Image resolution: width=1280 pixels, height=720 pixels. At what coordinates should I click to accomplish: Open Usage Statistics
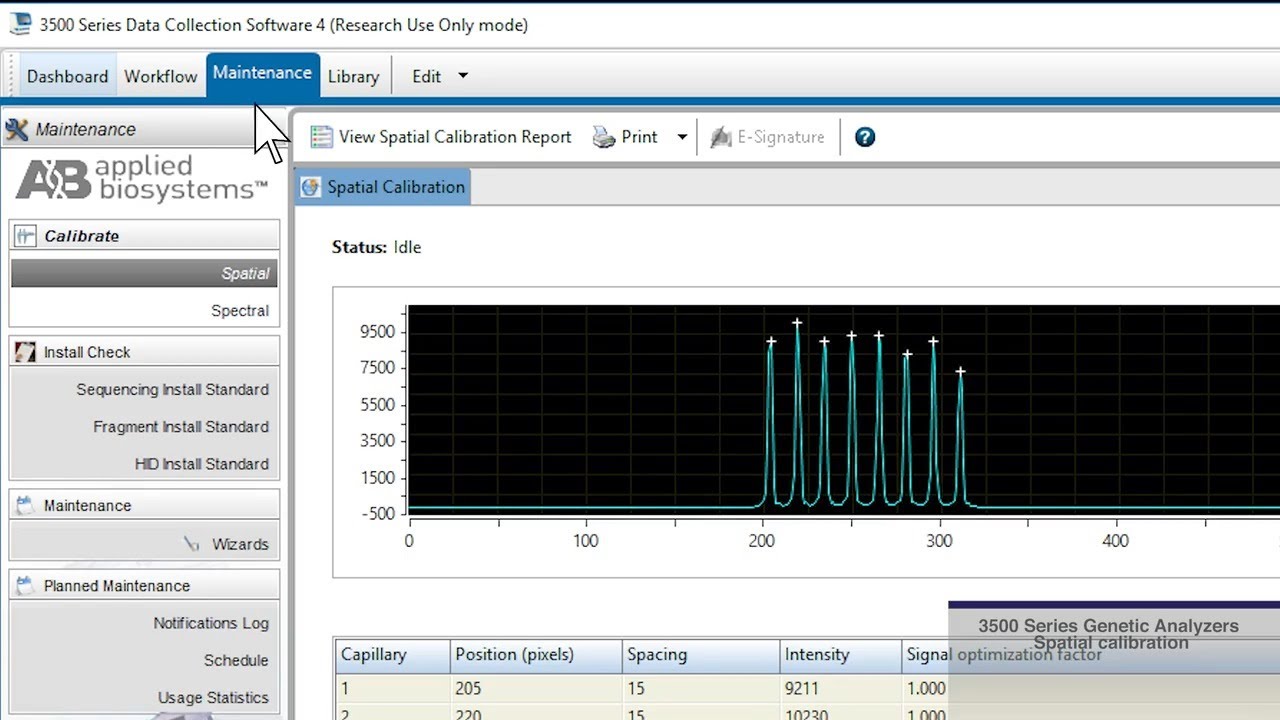(213, 698)
